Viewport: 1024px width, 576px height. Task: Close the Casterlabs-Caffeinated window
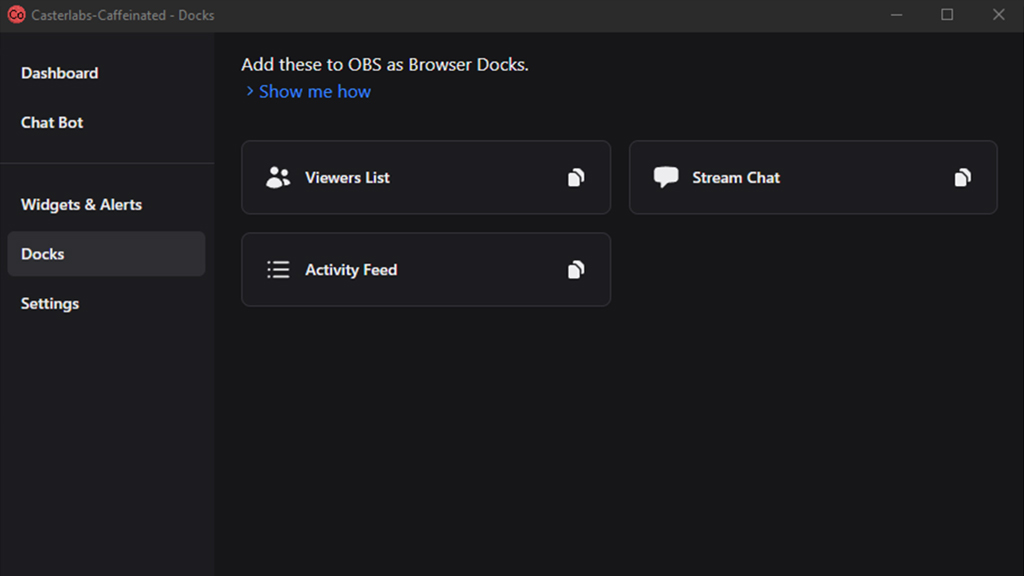(999, 15)
